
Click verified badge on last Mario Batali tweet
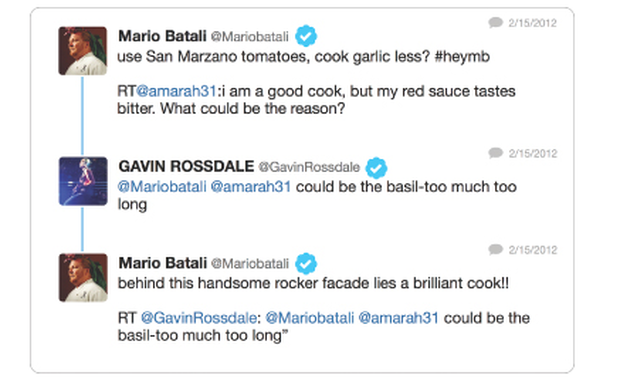306,263
